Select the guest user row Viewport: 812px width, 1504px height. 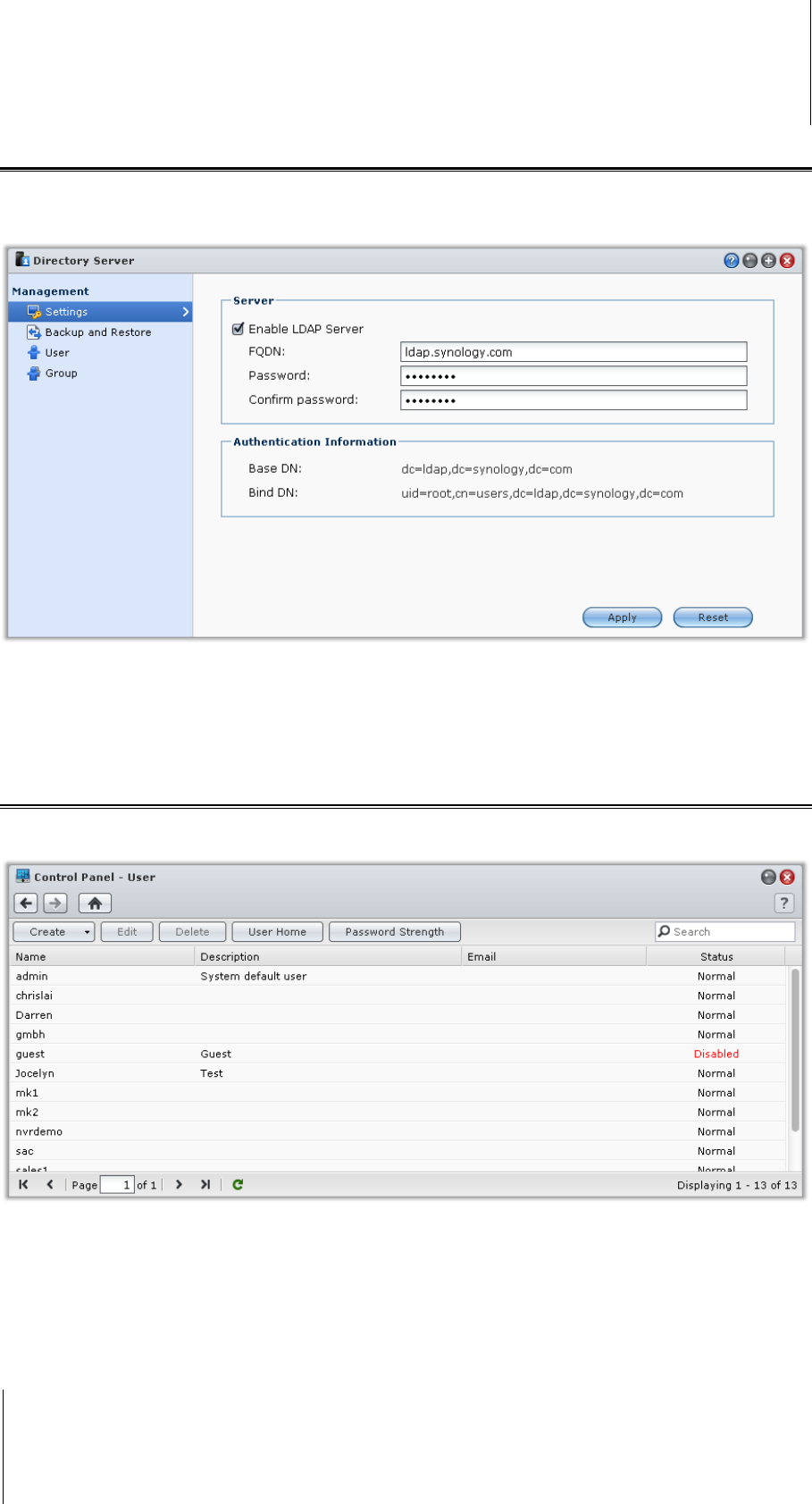pyautogui.click(x=399, y=1054)
